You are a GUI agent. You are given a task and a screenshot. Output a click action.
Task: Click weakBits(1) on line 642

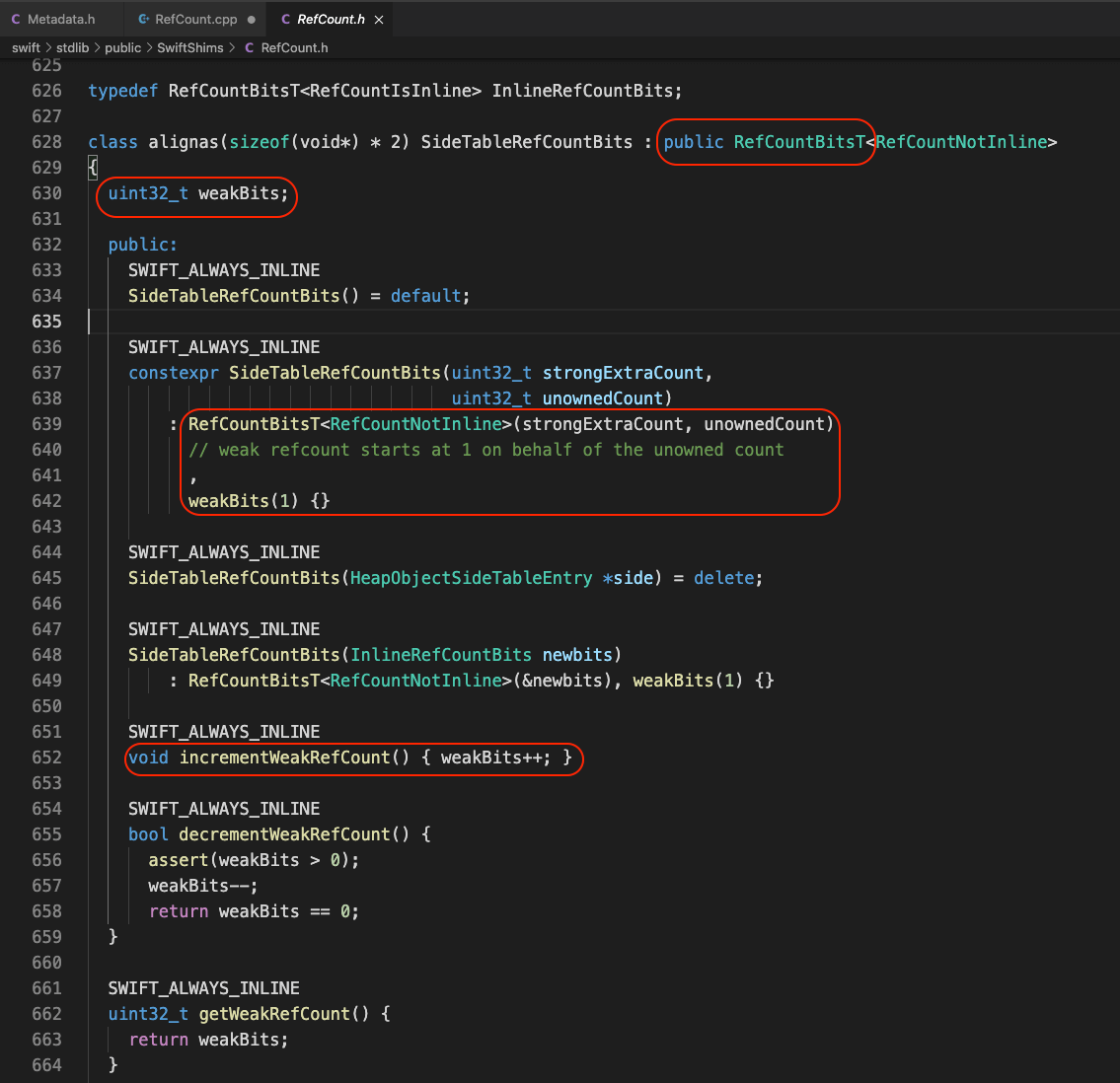[x=244, y=501]
